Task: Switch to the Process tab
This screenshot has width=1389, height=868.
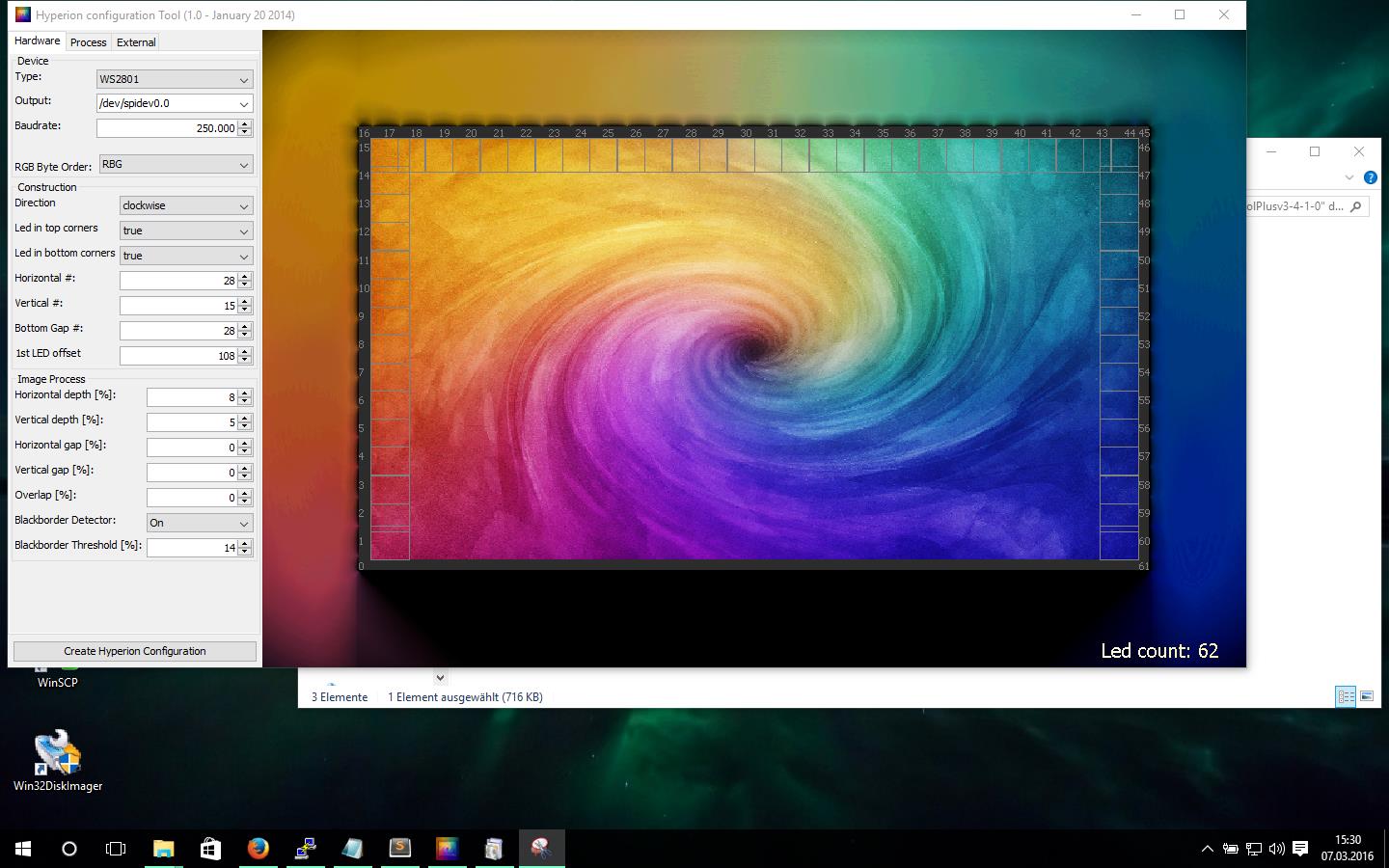Action: coord(88,42)
